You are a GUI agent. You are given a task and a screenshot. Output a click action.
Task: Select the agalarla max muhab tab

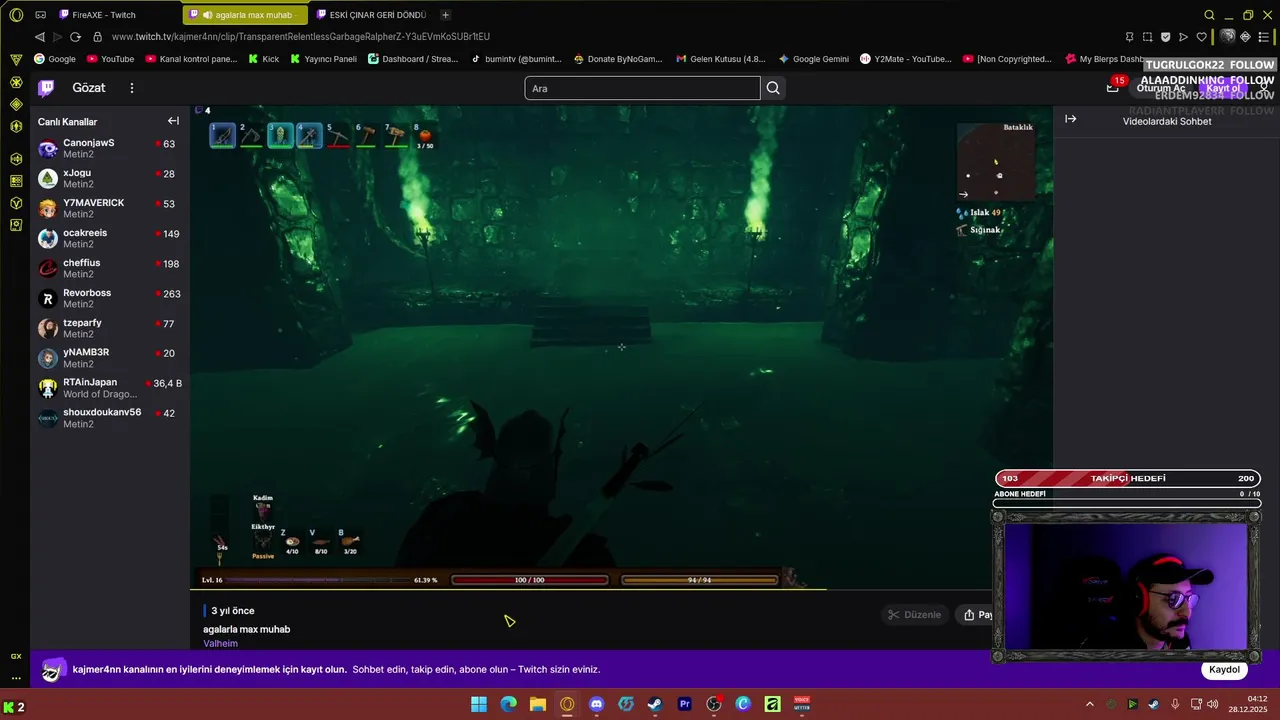click(246, 15)
